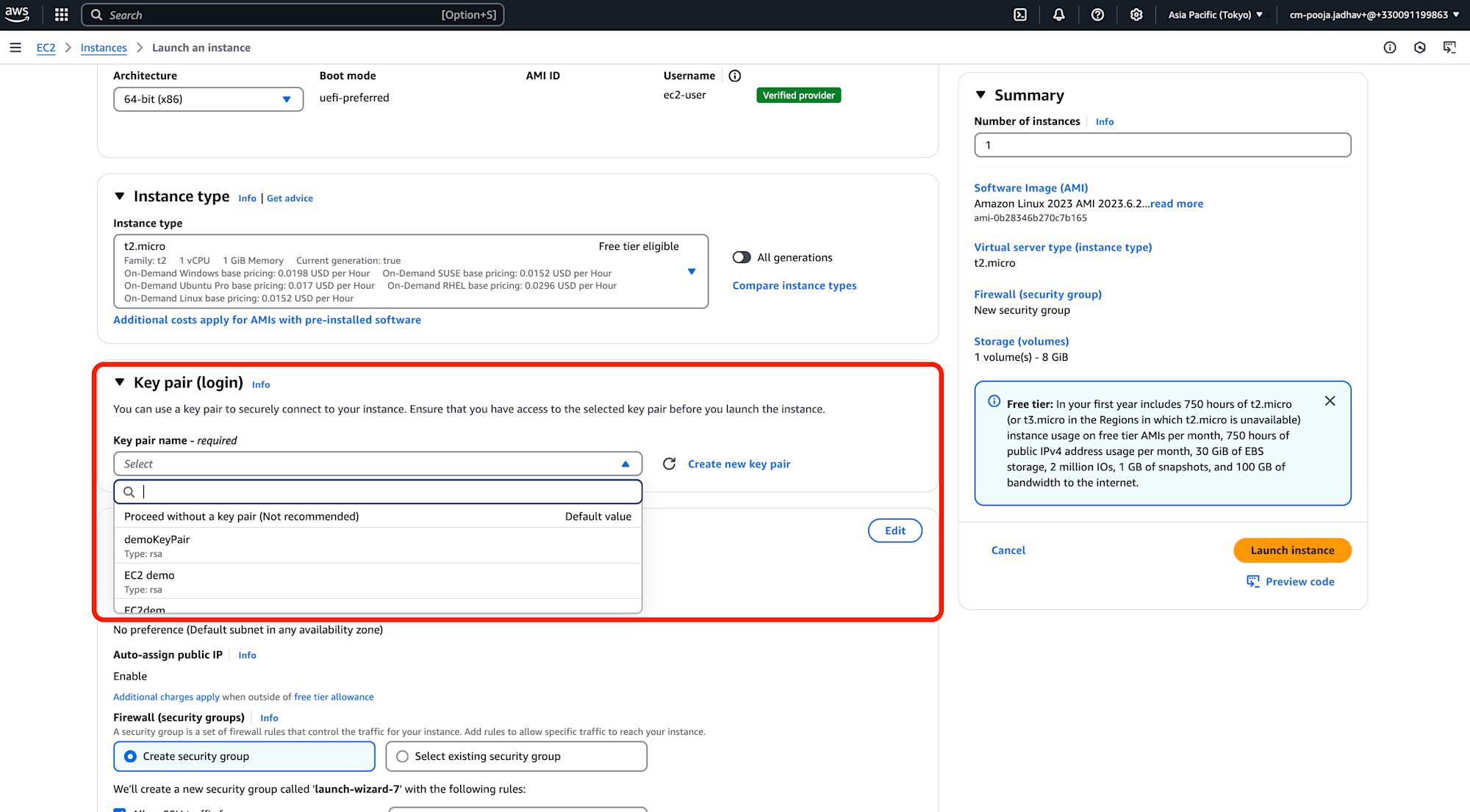Open Virtual server type summary link
Viewport: 1470px width, 812px height.
point(1063,248)
